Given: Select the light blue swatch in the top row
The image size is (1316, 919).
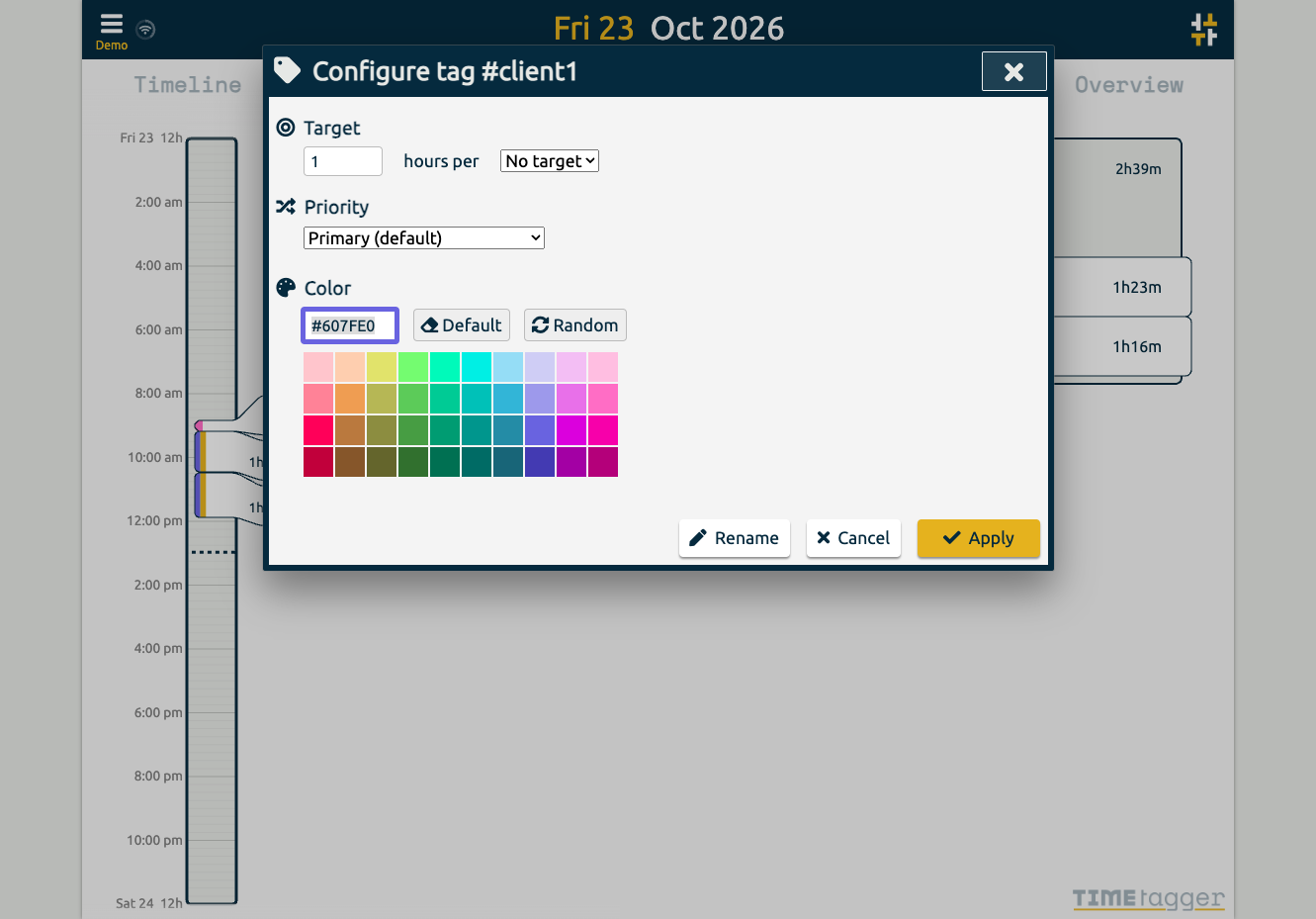Looking at the screenshot, I should (508, 367).
